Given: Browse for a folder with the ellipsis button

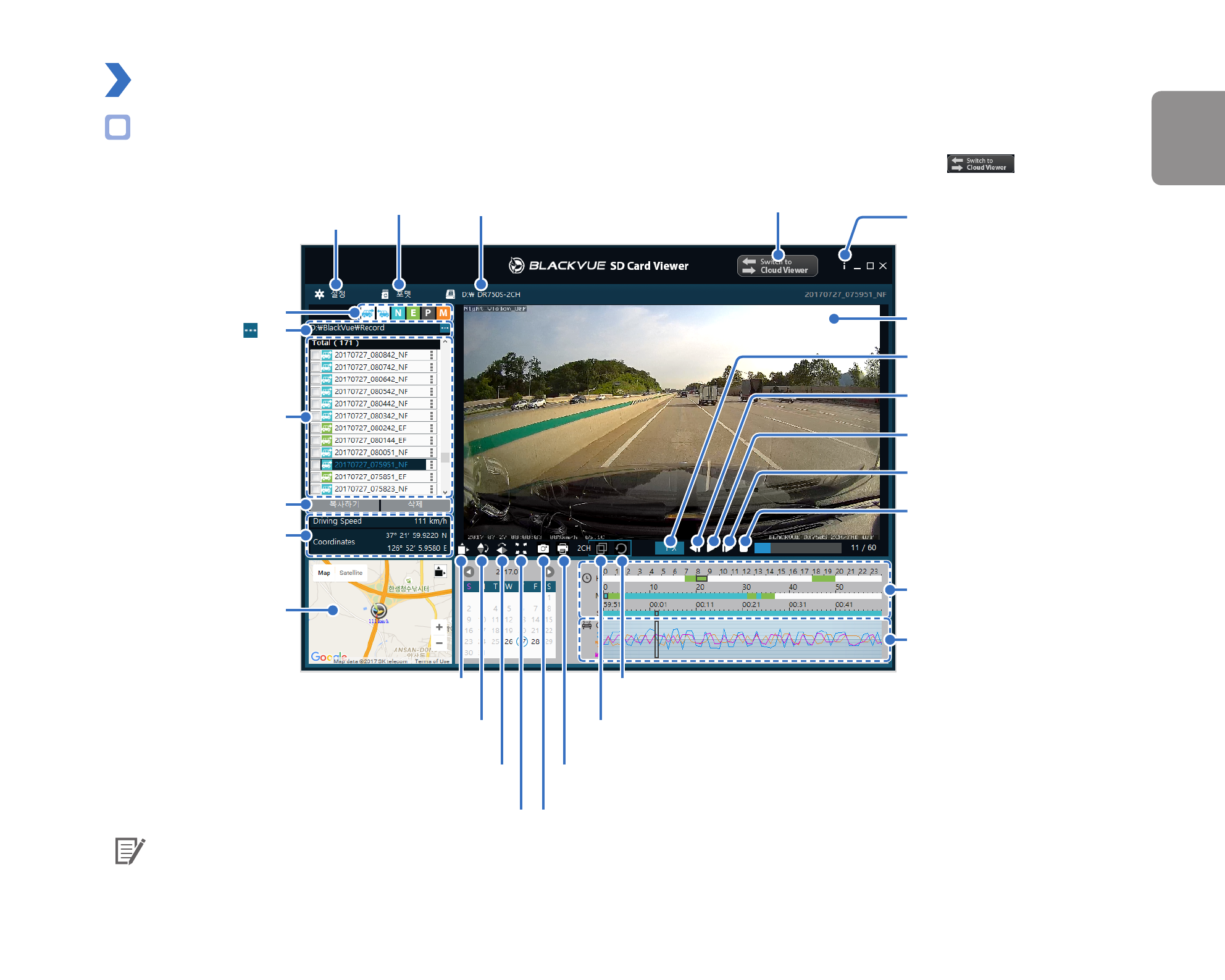Looking at the screenshot, I should (x=445, y=328).
